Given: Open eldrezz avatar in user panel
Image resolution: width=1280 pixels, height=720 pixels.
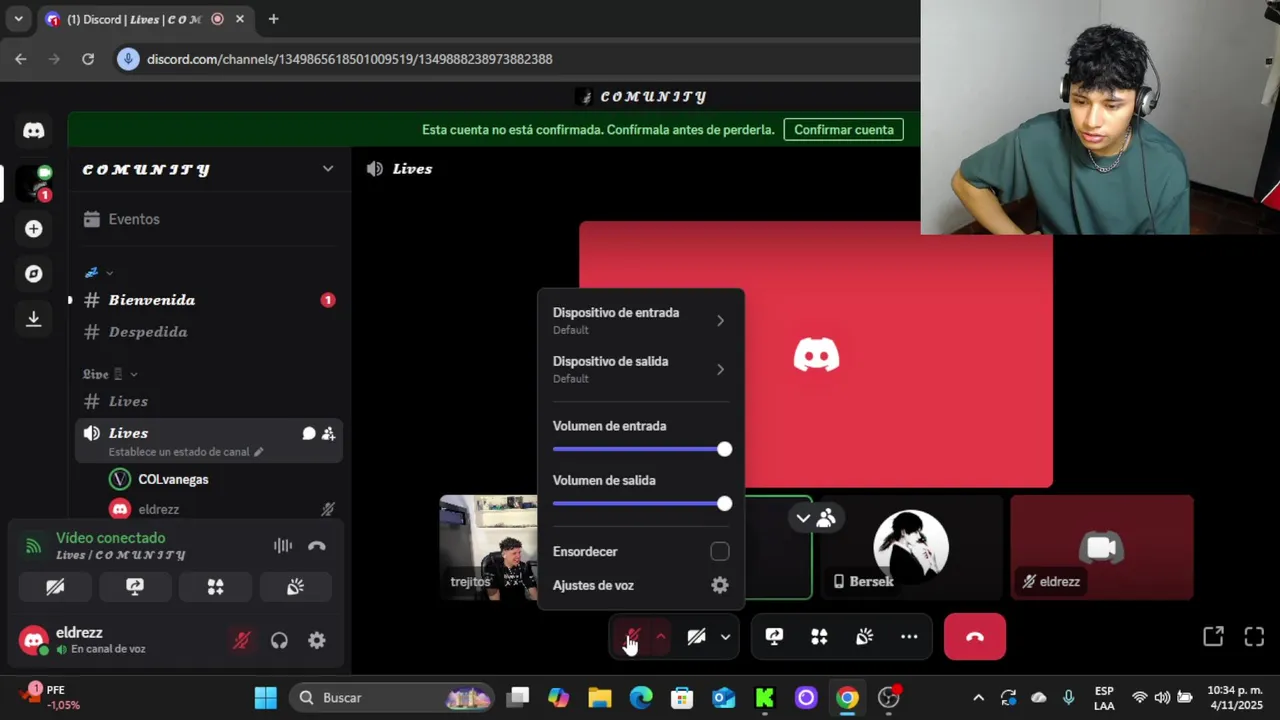Looking at the screenshot, I should pyautogui.click(x=34, y=640).
